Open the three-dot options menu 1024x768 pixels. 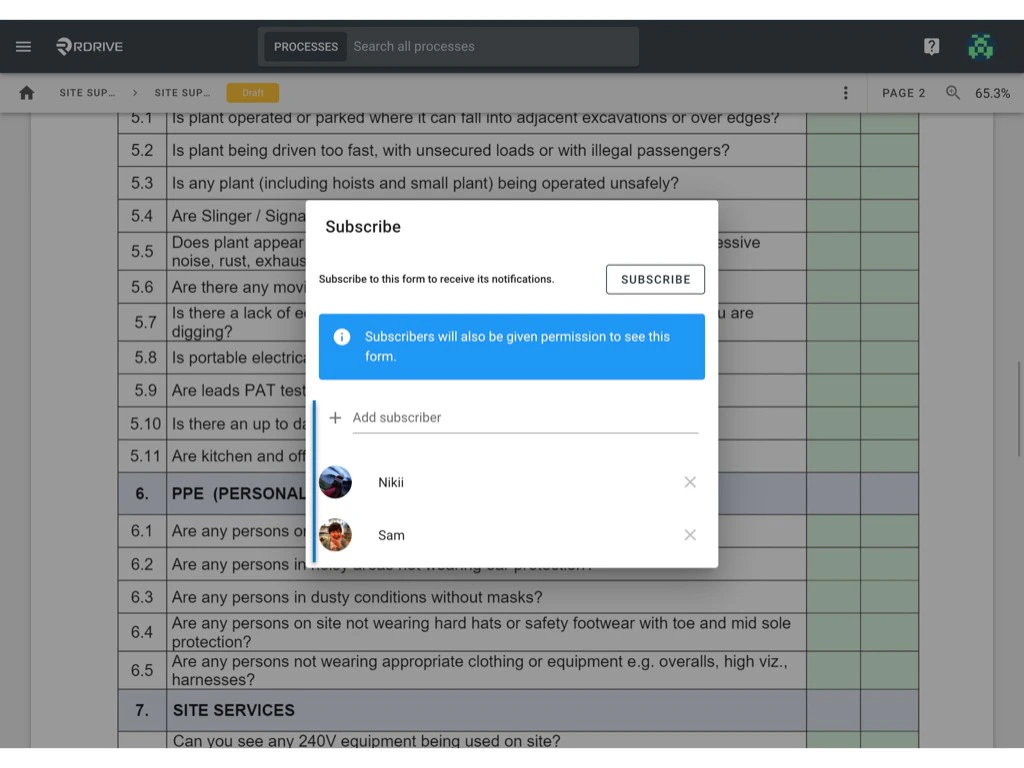(846, 92)
